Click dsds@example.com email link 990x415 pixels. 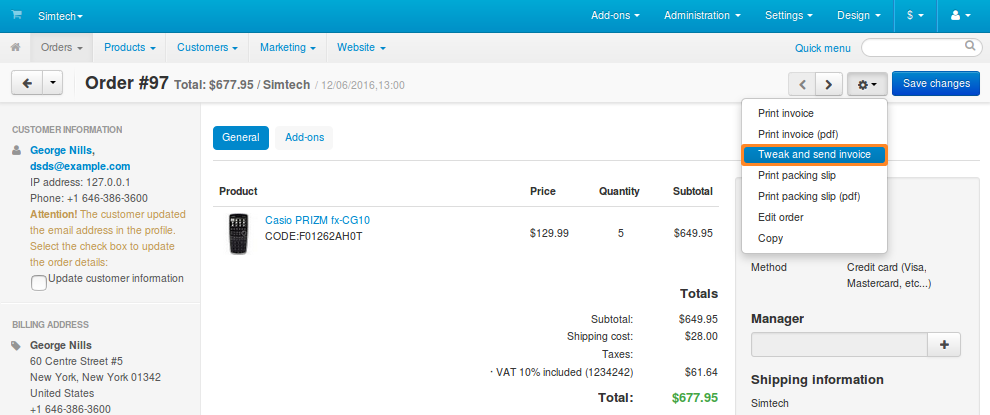(x=80, y=167)
